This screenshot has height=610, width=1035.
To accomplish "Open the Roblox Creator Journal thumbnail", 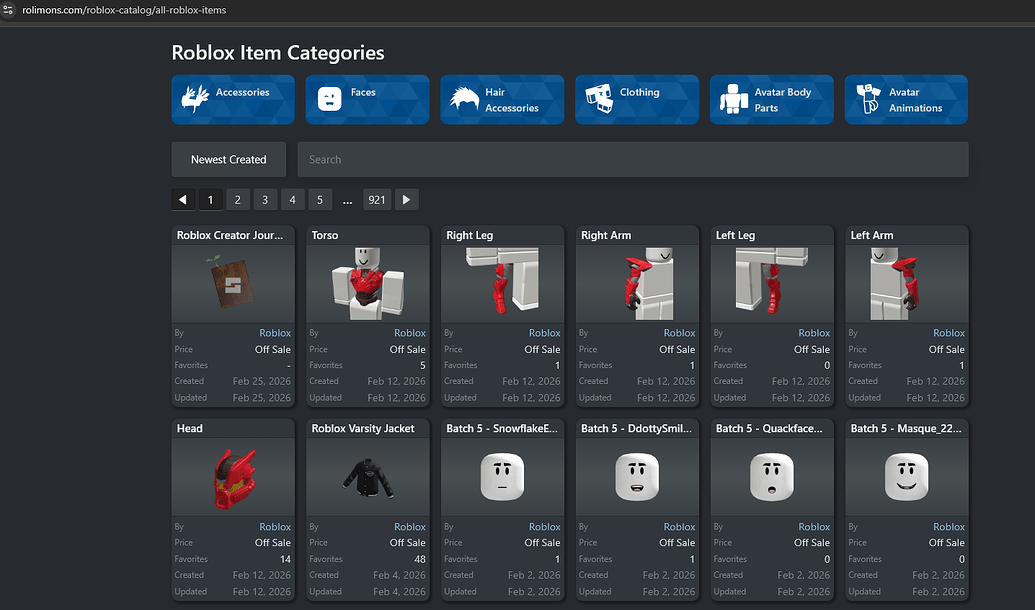I will pos(233,284).
